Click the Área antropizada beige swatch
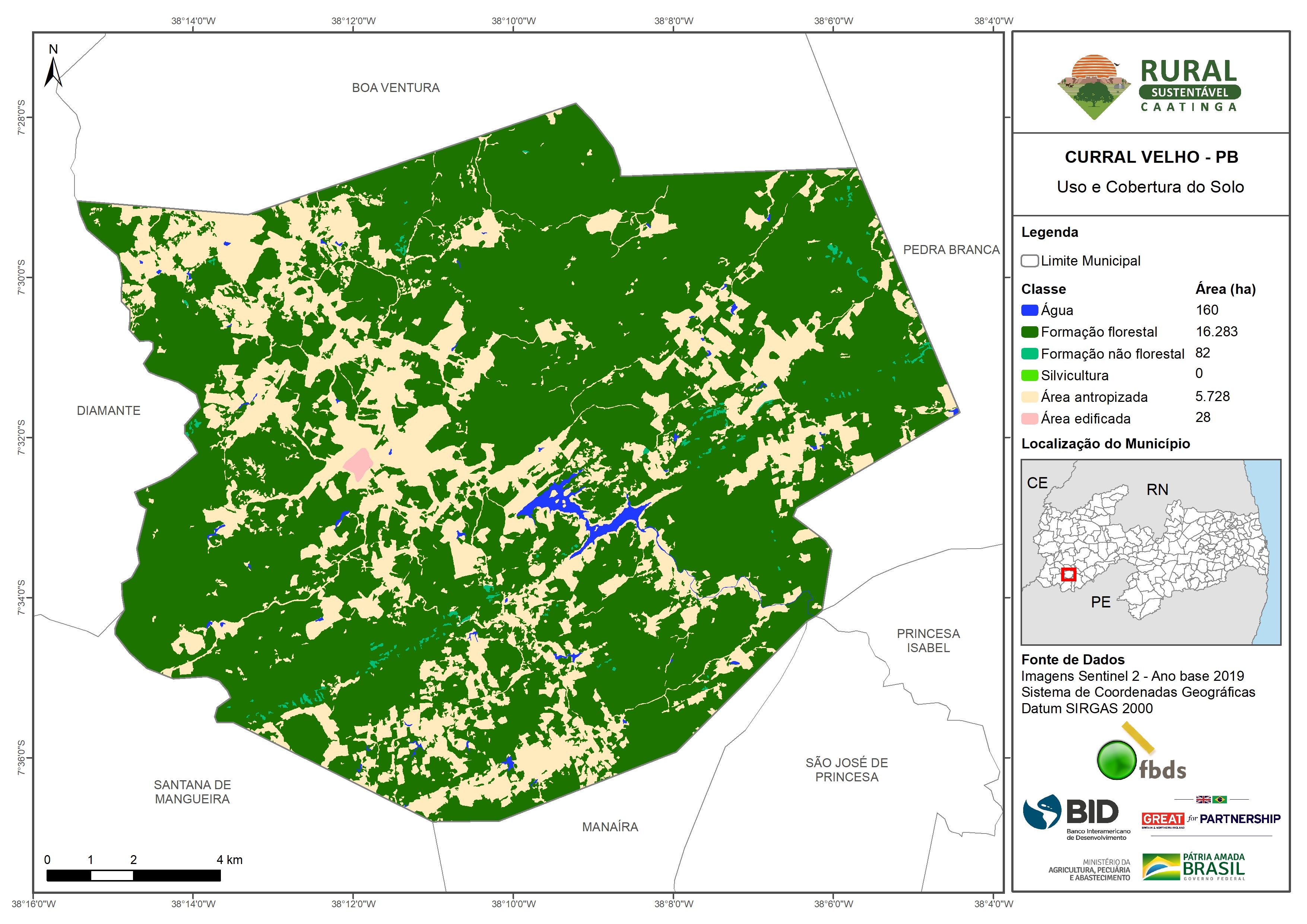The width and height of the screenshot is (1307, 924). coord(1029,397)
